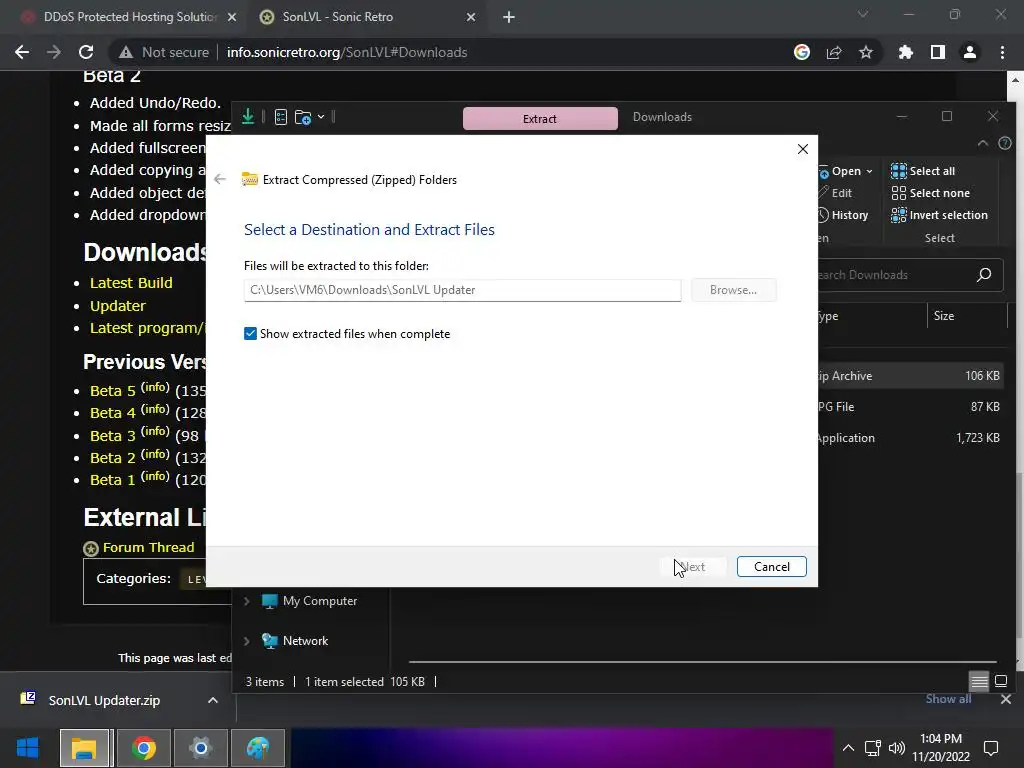Click the Next button in extract dialog
Image resolution: width=1024 pixels, height=768 pixels.
point(693,566)
